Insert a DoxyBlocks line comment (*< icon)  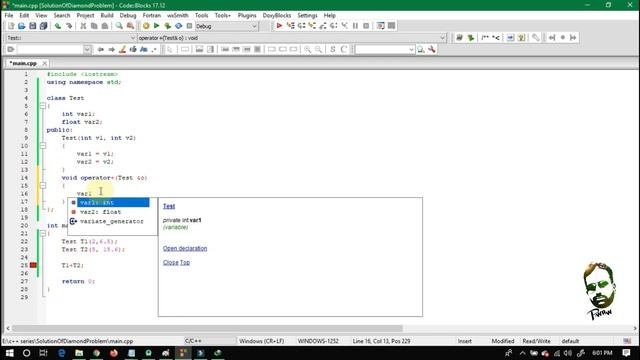pyautogui.click(x=496, y=38)
